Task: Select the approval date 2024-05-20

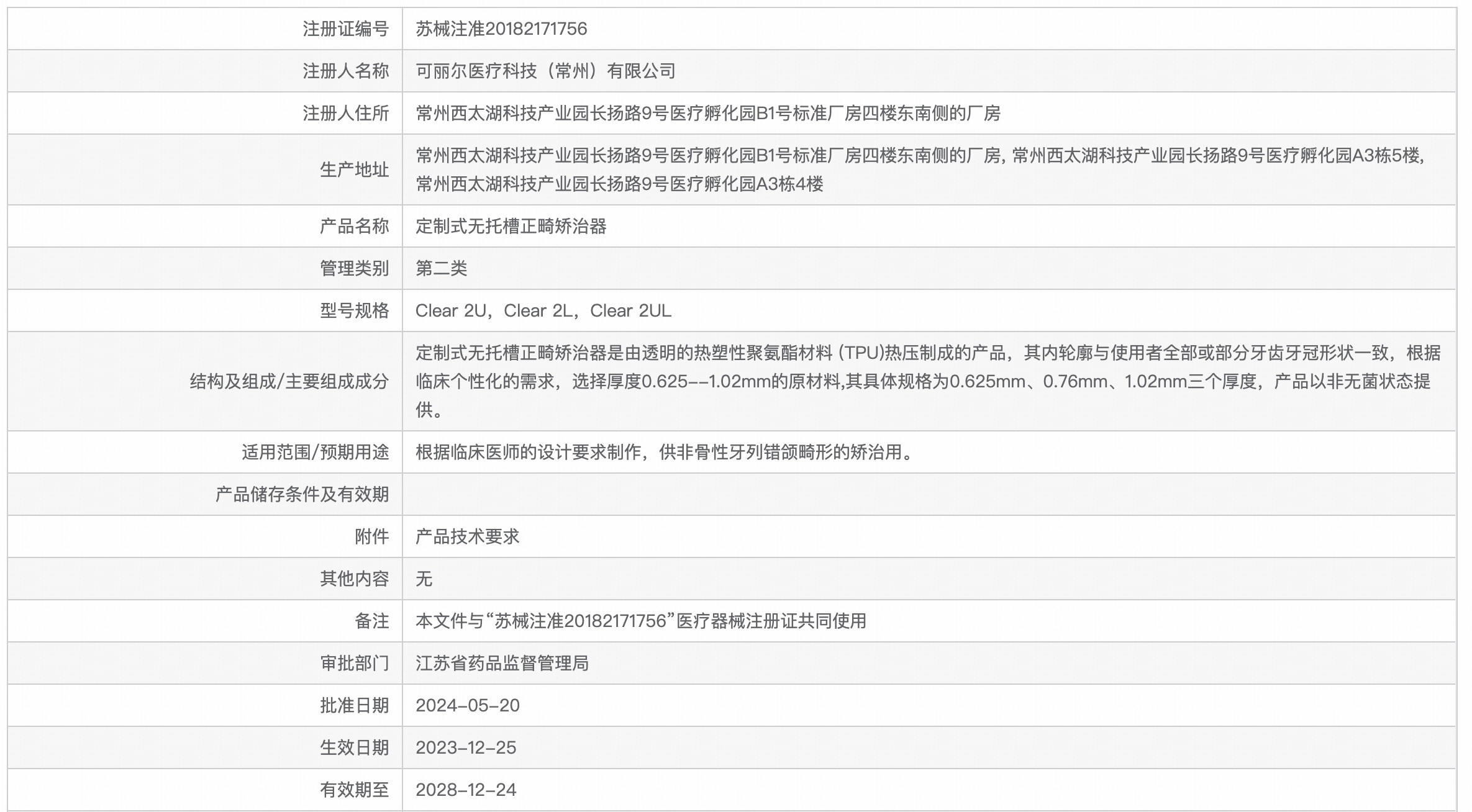Action: click(x=469, y=705)
